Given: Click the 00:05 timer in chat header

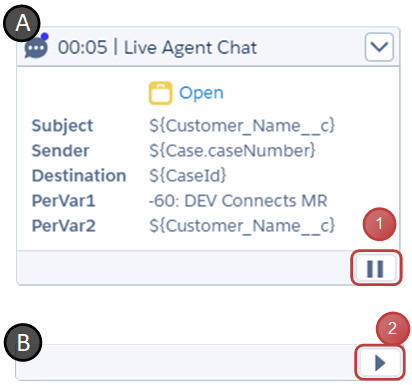Looking at the screenshot, I should tap(83, 47).
